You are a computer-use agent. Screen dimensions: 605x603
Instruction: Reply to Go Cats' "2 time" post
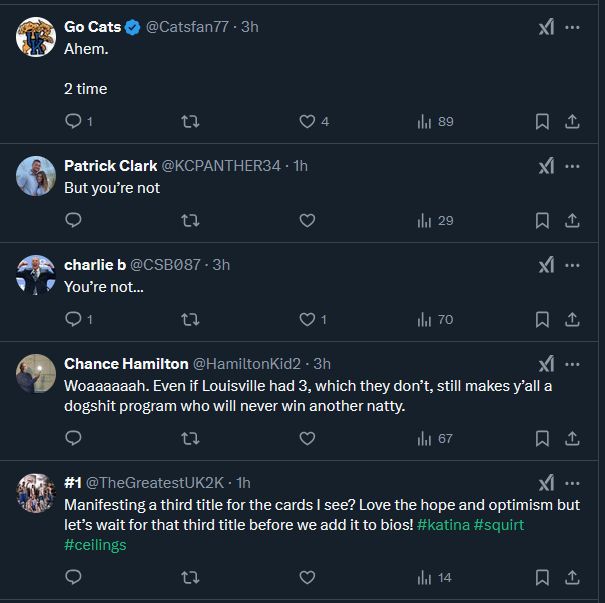click(x=73, y=122)
